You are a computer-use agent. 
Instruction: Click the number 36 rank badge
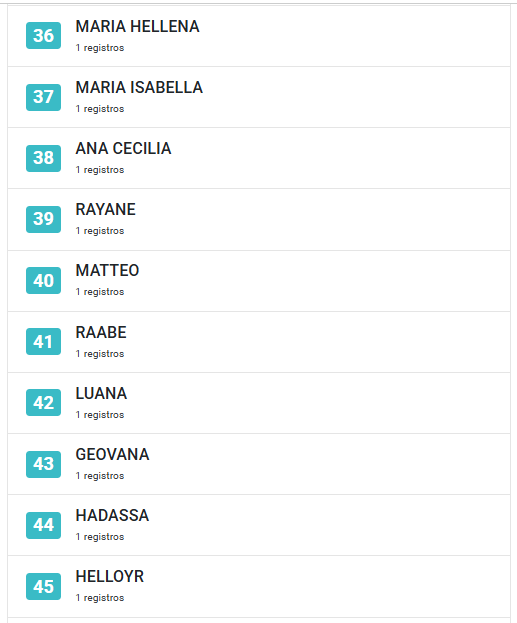coord(43,36)
